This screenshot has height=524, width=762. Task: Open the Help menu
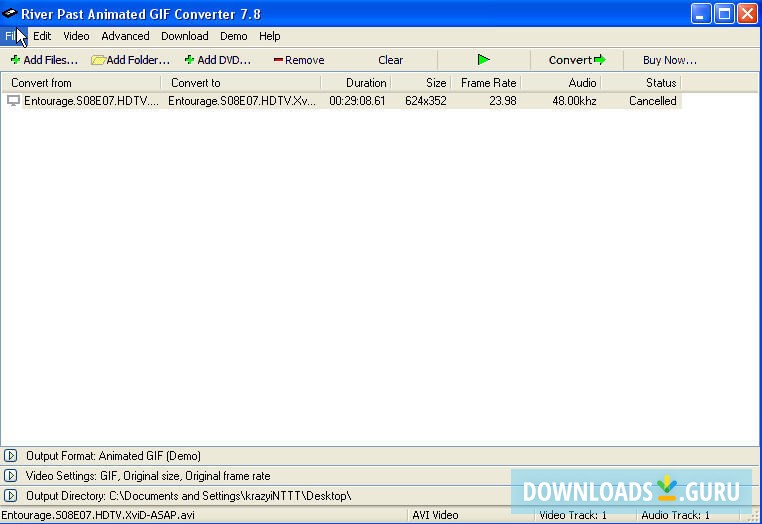tap(270, 36)
